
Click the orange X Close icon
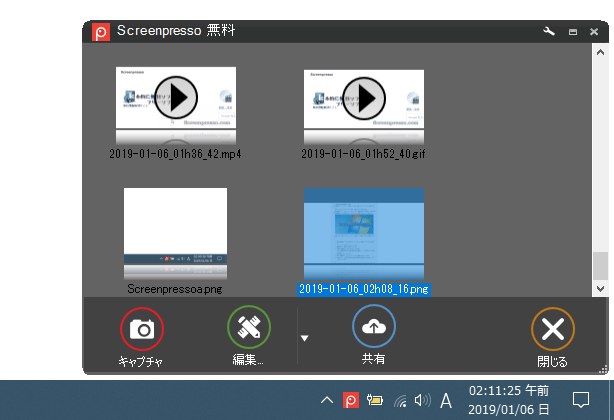[x=553, y=329]
